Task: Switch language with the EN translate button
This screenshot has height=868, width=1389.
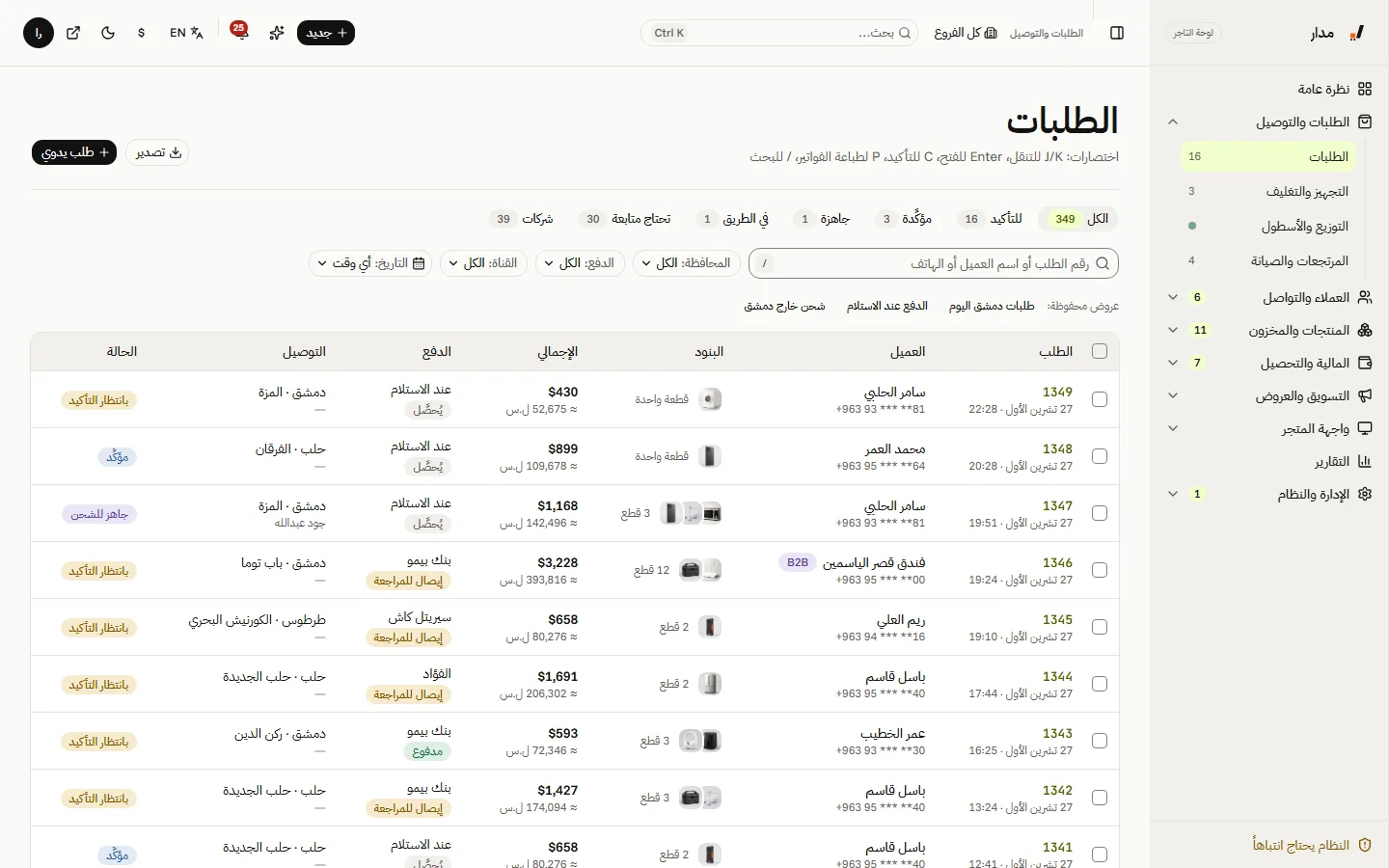Action: (x=186, y=33)
